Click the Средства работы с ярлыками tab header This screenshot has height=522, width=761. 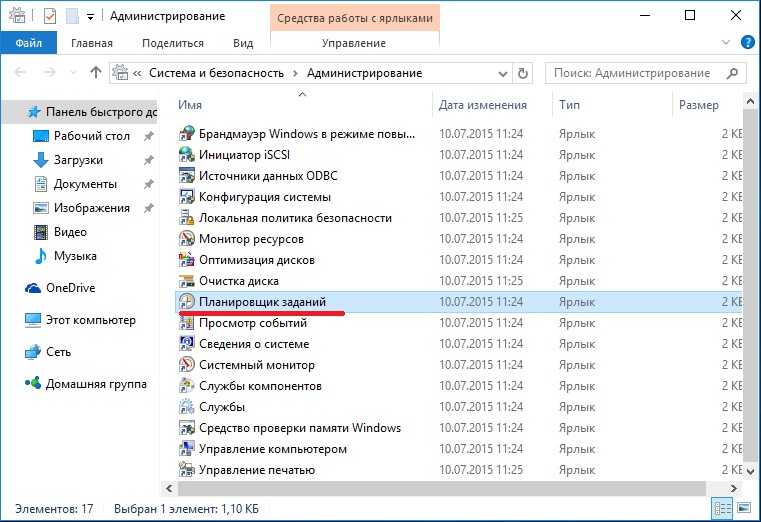pos(355,18)
